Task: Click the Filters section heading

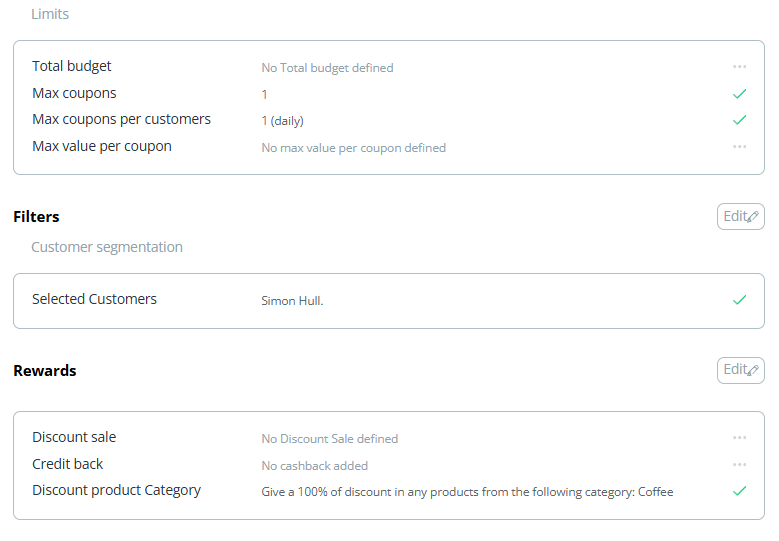Action: (x=36, y=217)
